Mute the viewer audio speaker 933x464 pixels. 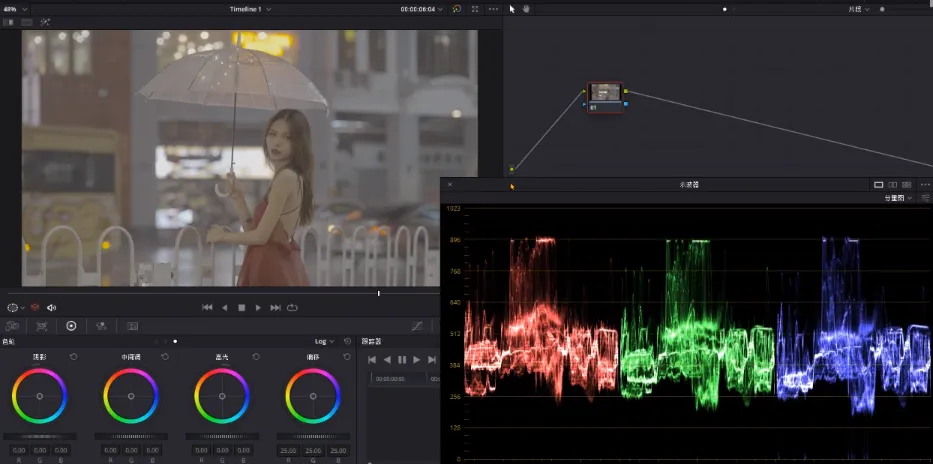pos(52,307)
